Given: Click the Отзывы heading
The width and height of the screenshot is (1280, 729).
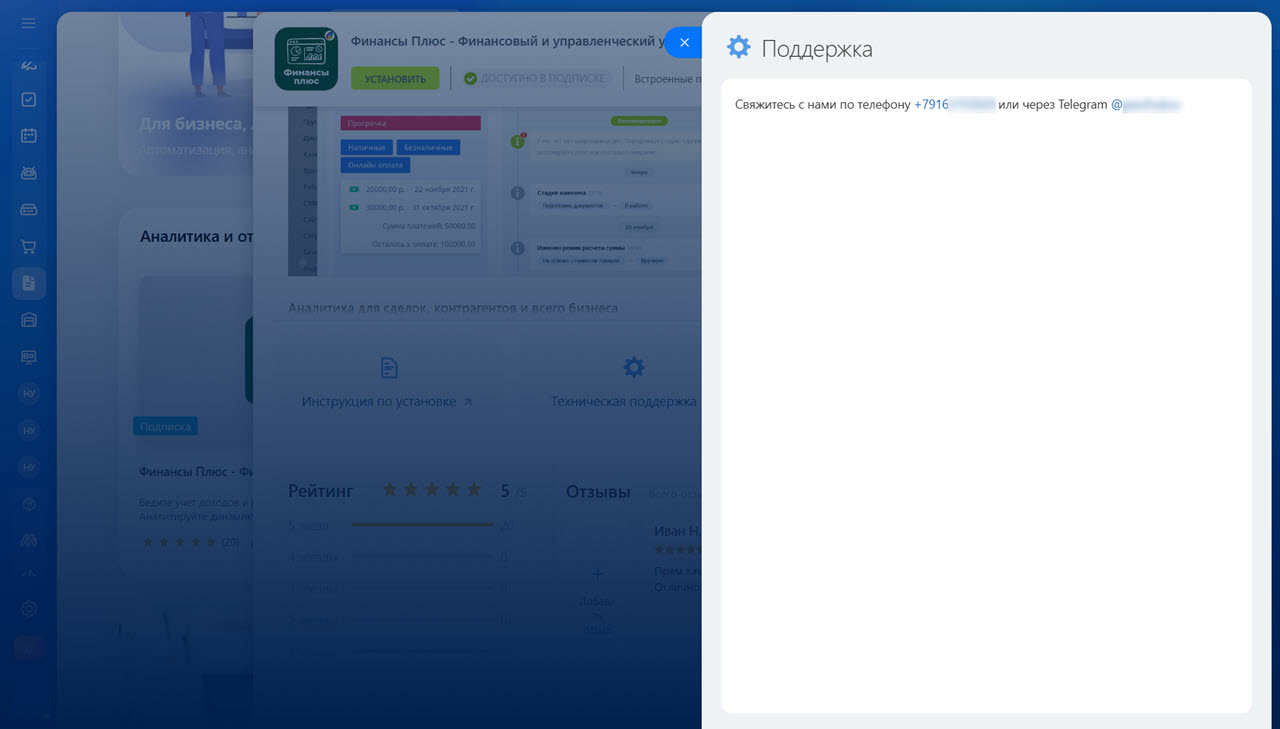Looking at the screenshot, I should pyautogui.click(x=598, y=492).
